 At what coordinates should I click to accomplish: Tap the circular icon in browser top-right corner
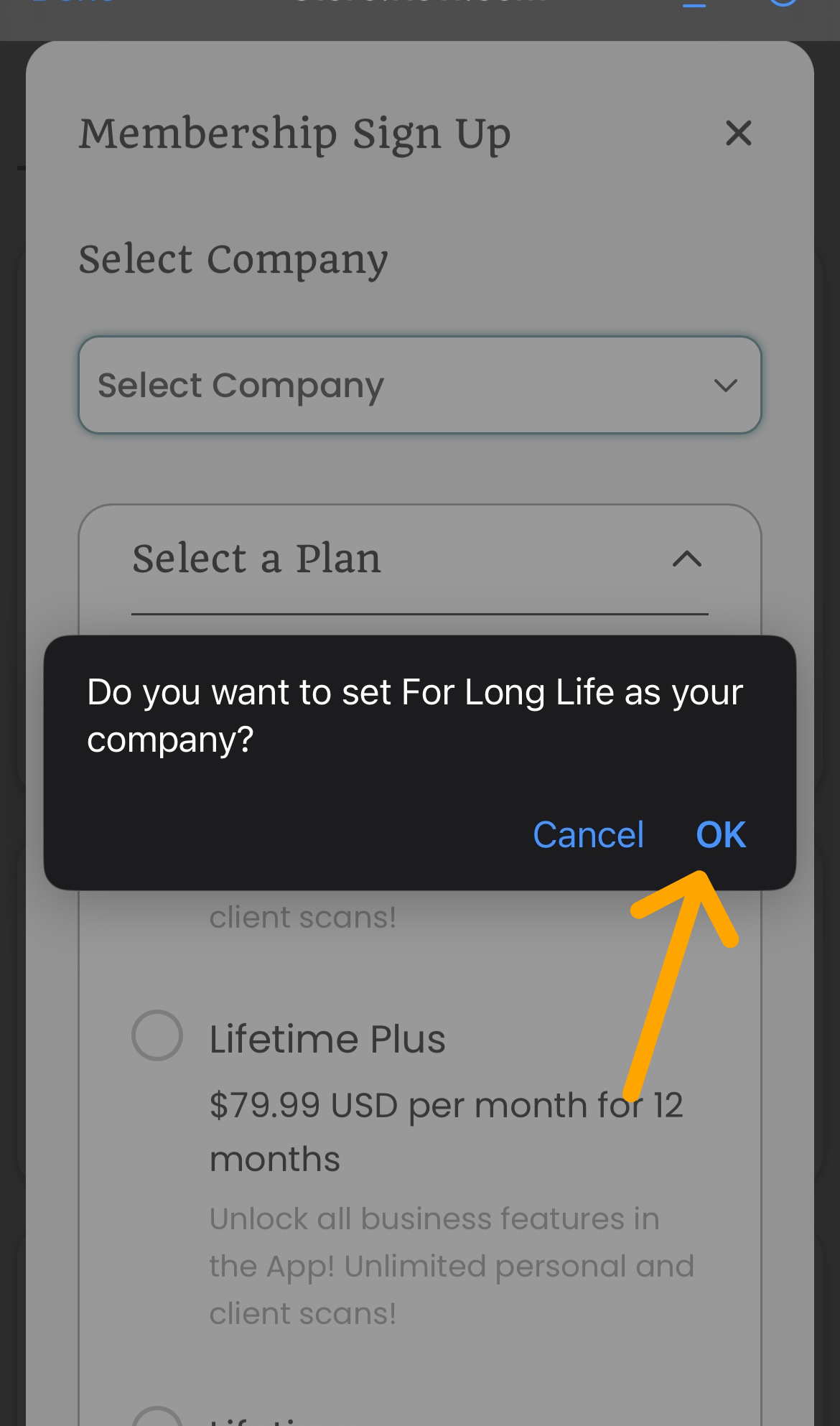click(x=783, y=4)
